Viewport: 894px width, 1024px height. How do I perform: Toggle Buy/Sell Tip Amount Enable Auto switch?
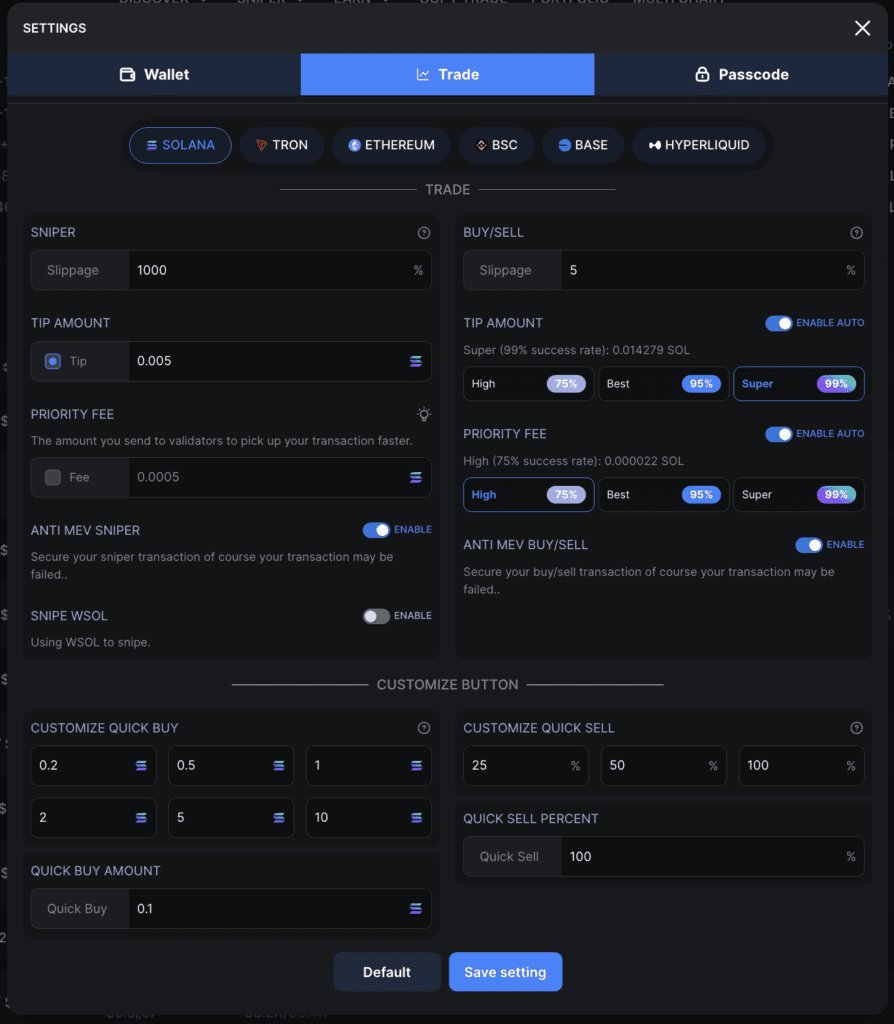click(778, 323)
